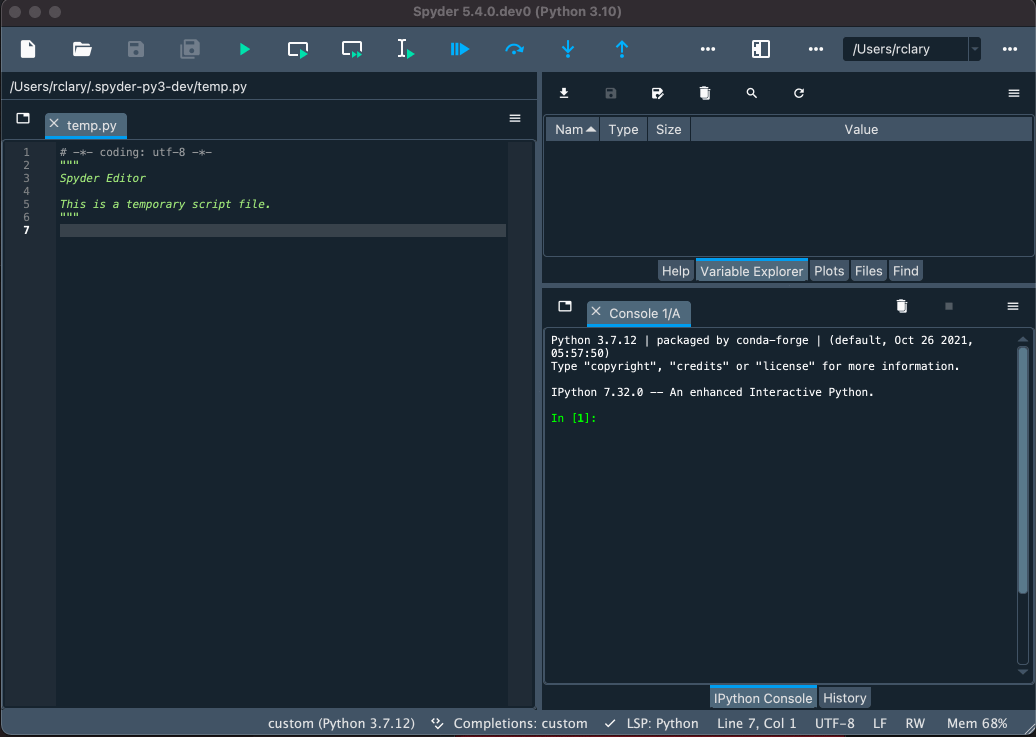The height and width of the screenshot is (737, 1036).
Task: Click the RW permissions status
Action: tap(915, 724)
